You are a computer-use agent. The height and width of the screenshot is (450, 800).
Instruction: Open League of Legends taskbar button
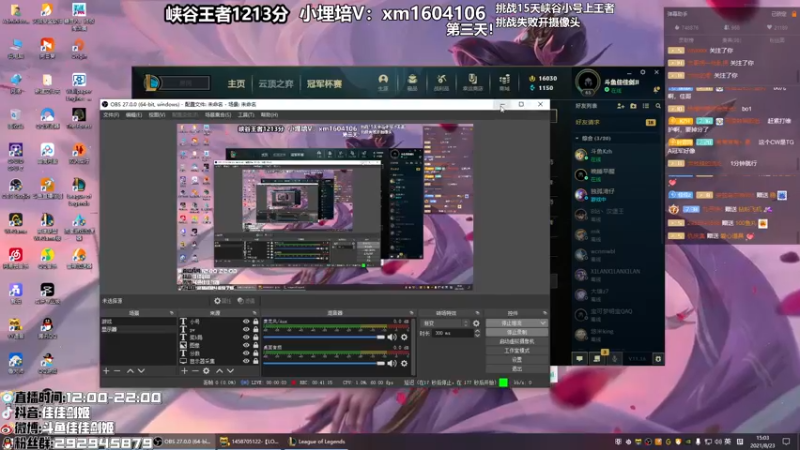tap(317, 442)
